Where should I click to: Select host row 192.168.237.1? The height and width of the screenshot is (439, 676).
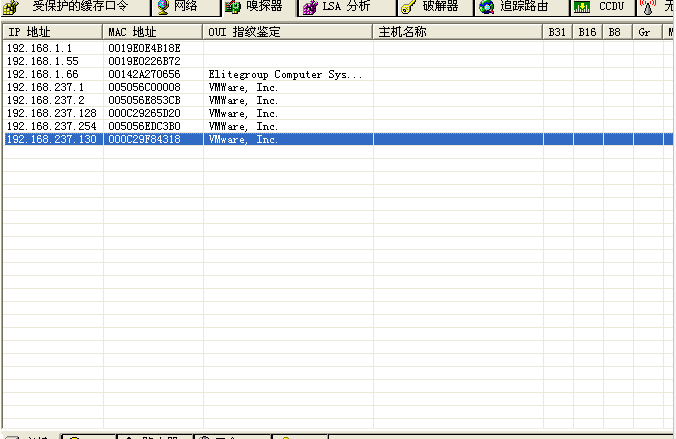tap(338, 87)
